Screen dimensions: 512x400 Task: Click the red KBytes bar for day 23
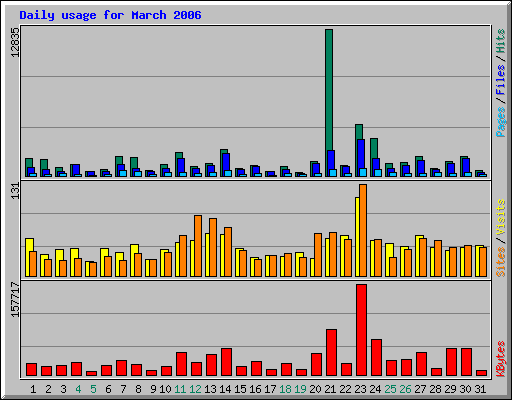(361, 330)
